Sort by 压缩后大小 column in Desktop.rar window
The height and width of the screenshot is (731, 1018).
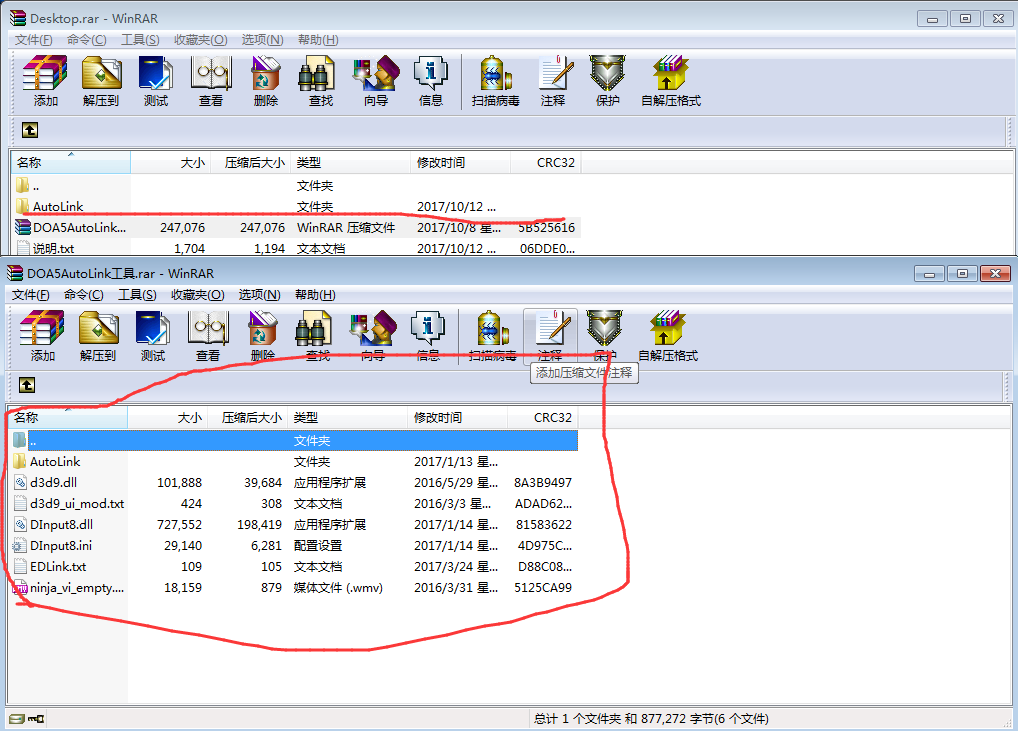[x=250, y=163]
